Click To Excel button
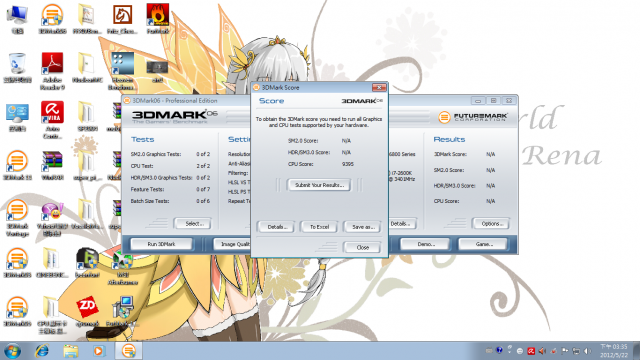Viewport: 640px width, 360px height. coord(319,227)
